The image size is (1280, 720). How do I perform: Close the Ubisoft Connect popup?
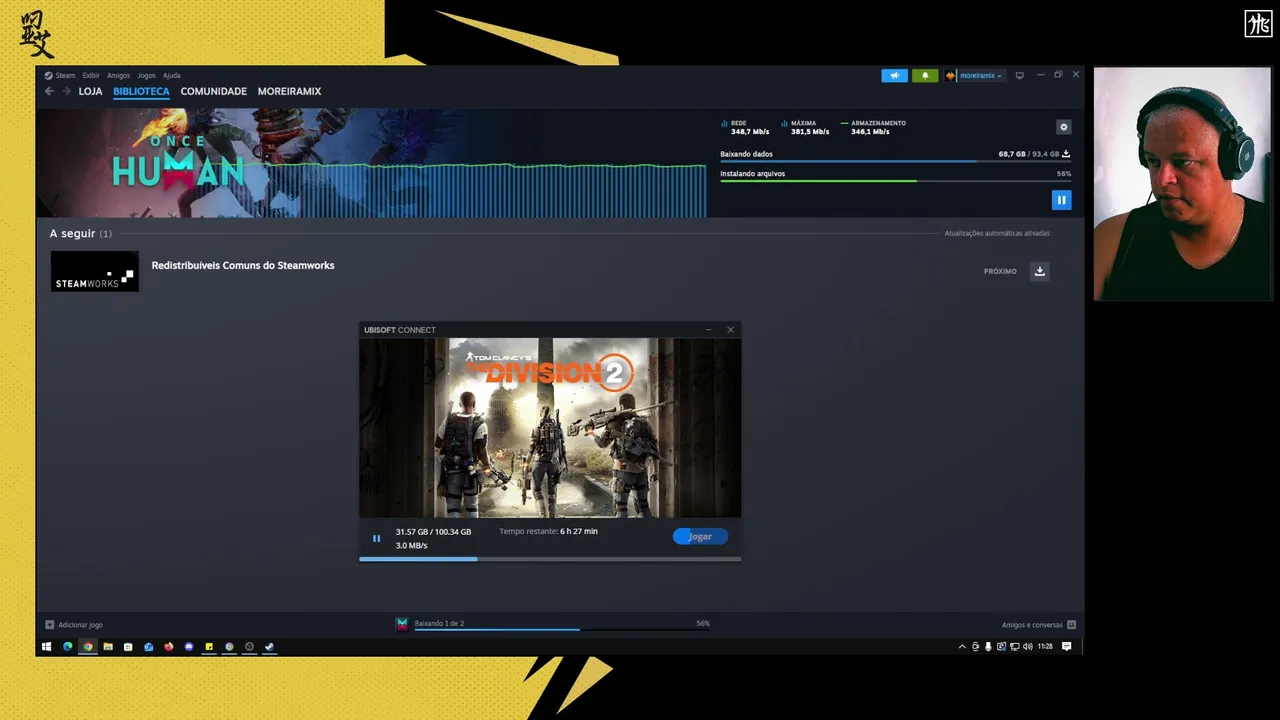(730, 330)
